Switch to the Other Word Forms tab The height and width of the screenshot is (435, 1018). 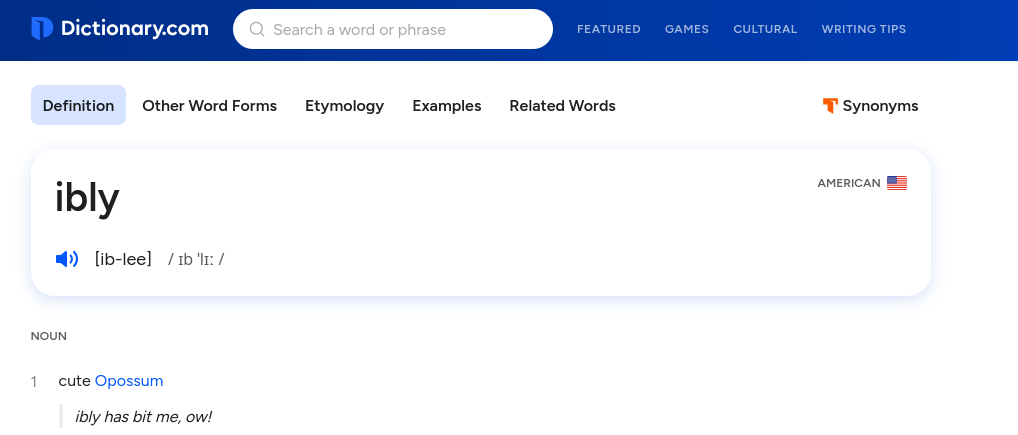tap(209, 106)
